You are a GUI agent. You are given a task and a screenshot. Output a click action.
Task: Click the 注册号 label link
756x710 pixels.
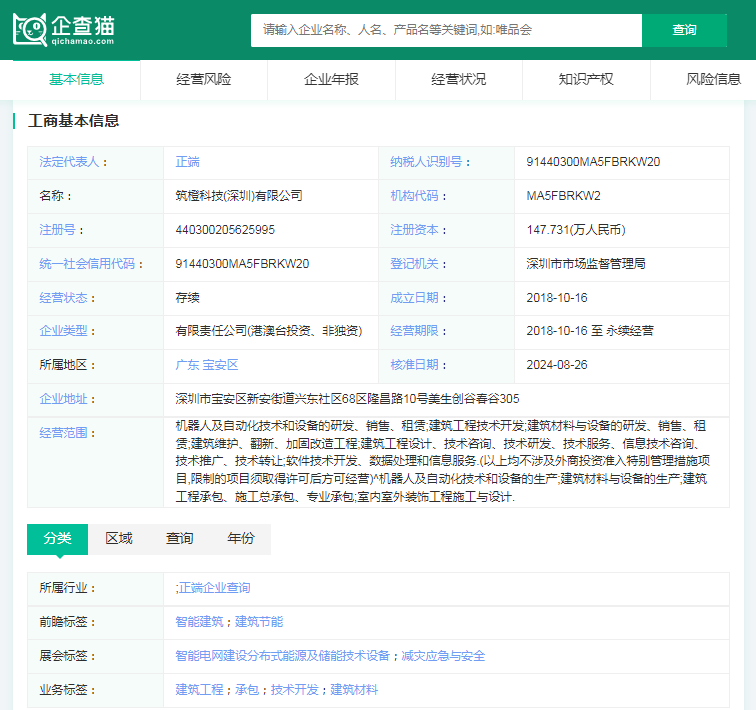pyautogui.click(x=57, y=230)
